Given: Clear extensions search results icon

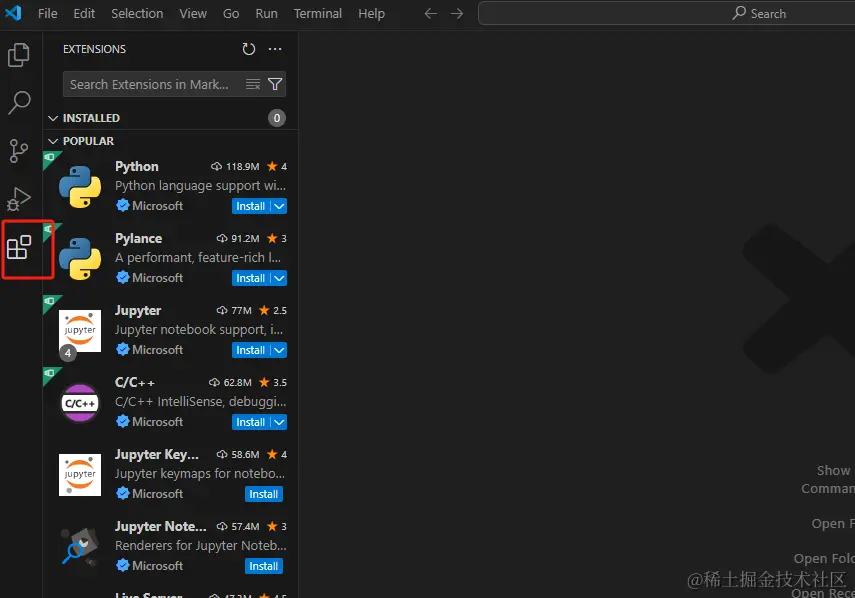Looking at the screenshot, I should [252, 84].
